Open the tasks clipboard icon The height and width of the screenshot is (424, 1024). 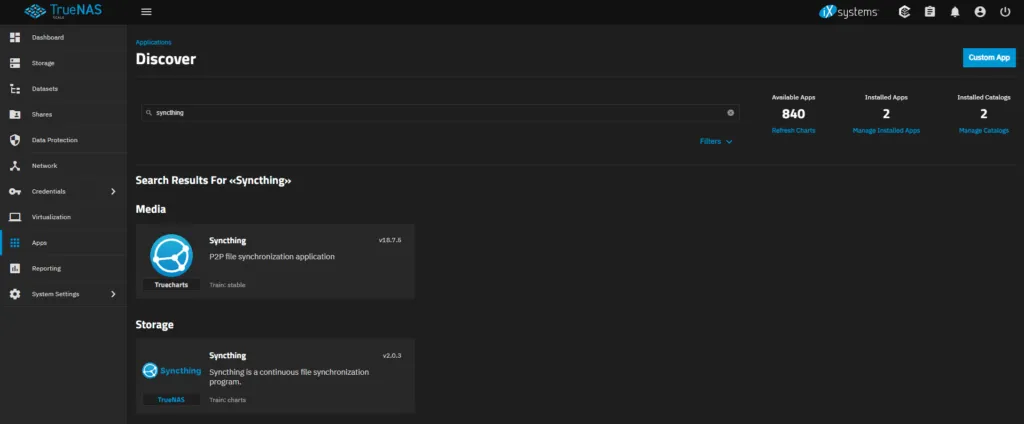[930, 12]
